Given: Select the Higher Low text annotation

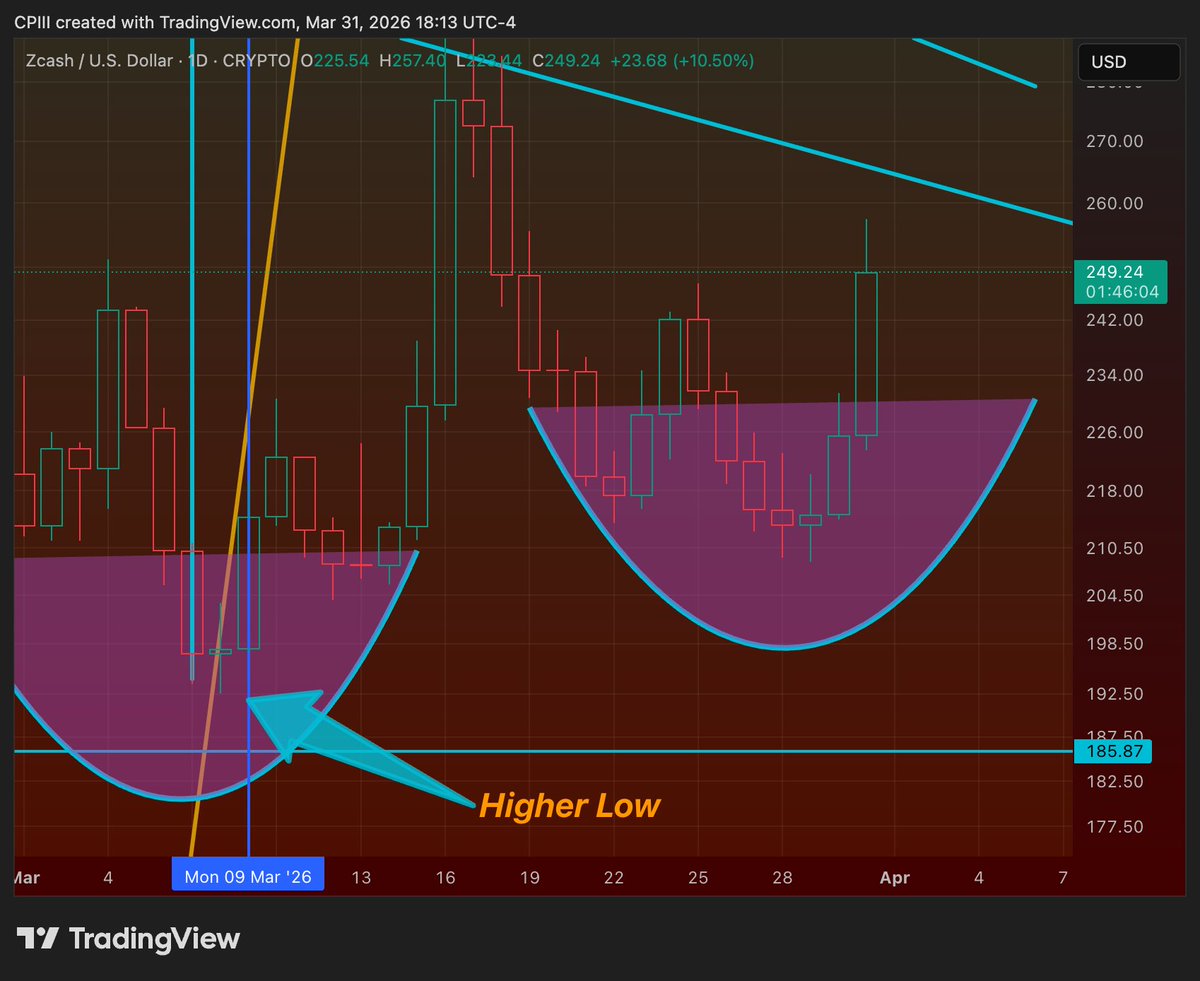Looking at the screenshot, I should pyautogui.click(x=570, y=805).
